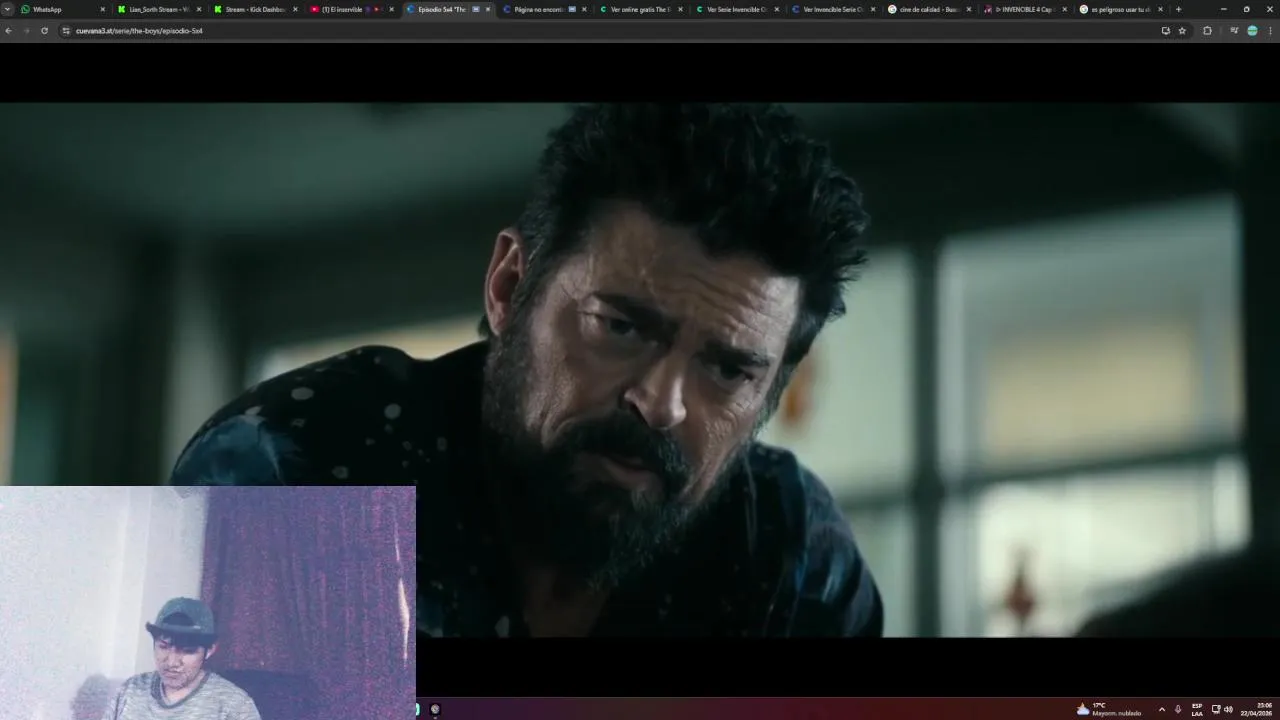The image size is (1280, 720).
Task: Click the webcam overlay window
Action: click(208, 603)
